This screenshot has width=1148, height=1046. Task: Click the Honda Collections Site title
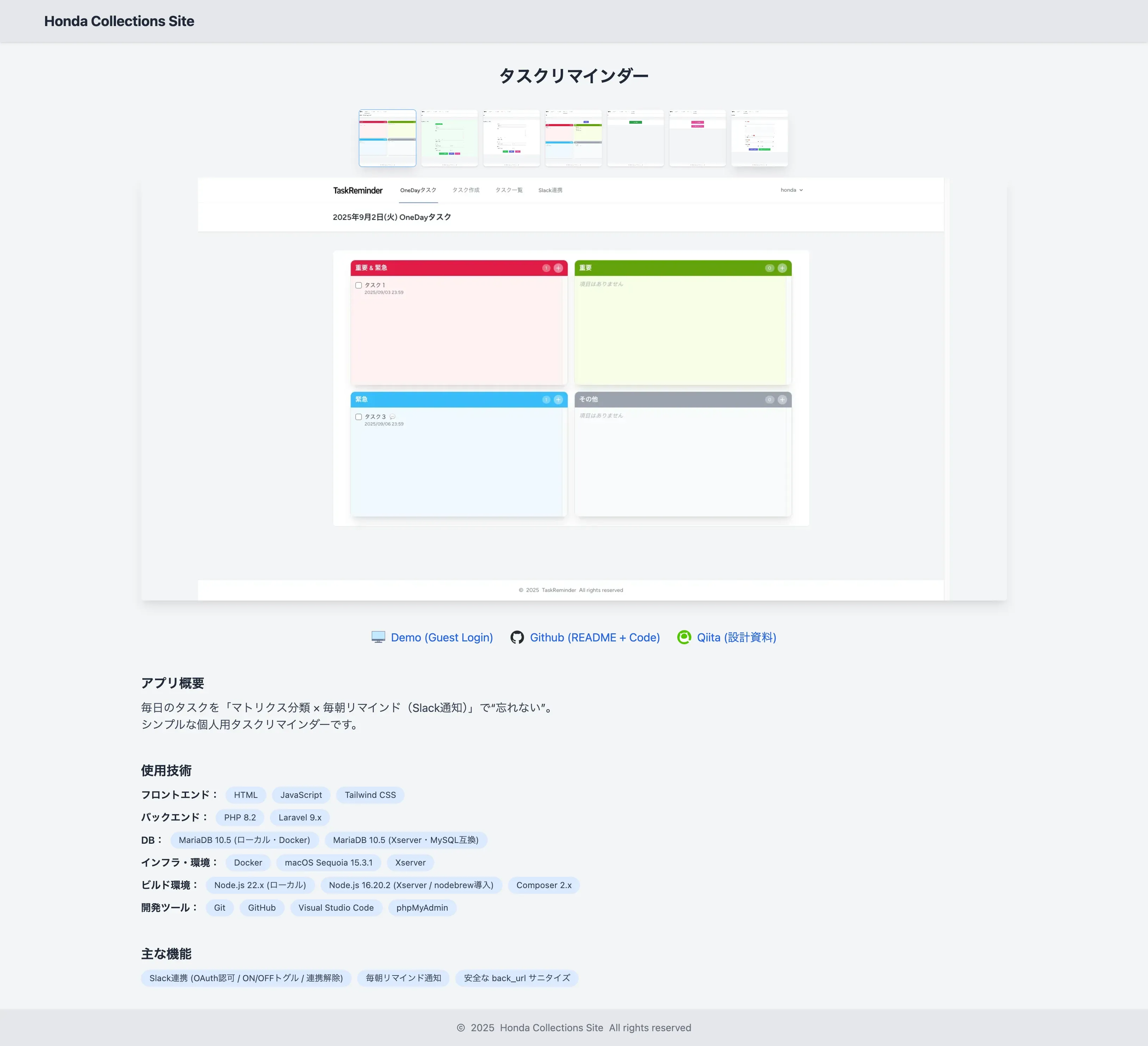(x=119, y=21)
